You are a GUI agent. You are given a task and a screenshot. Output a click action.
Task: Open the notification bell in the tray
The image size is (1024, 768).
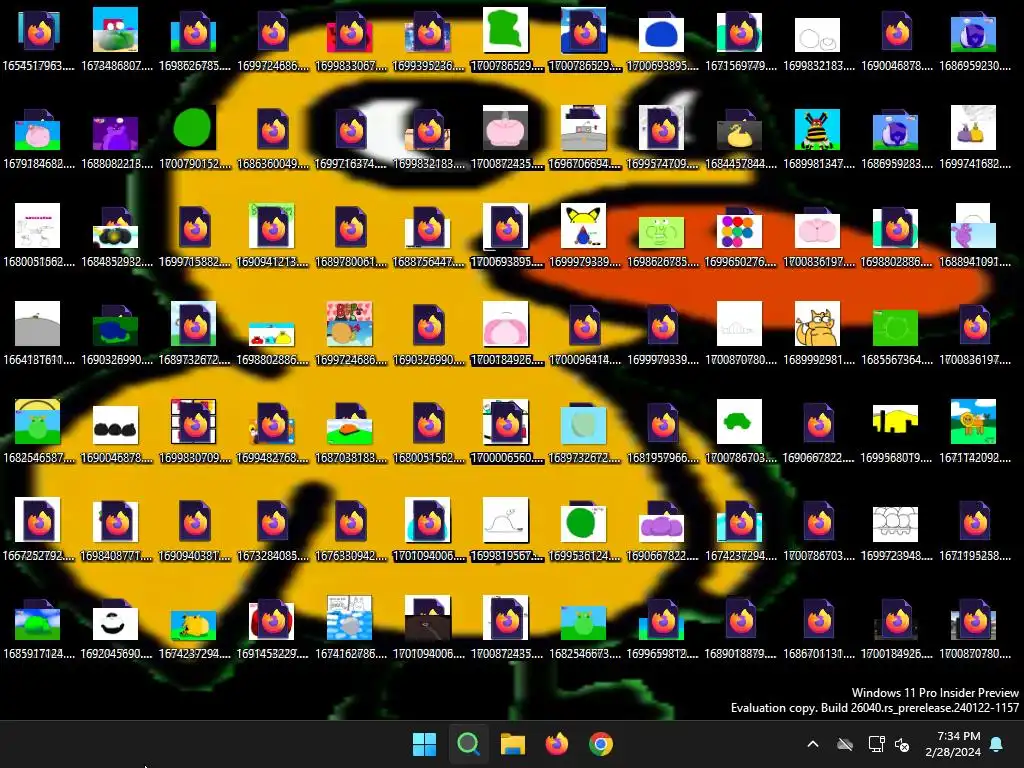tap(997, 744)
